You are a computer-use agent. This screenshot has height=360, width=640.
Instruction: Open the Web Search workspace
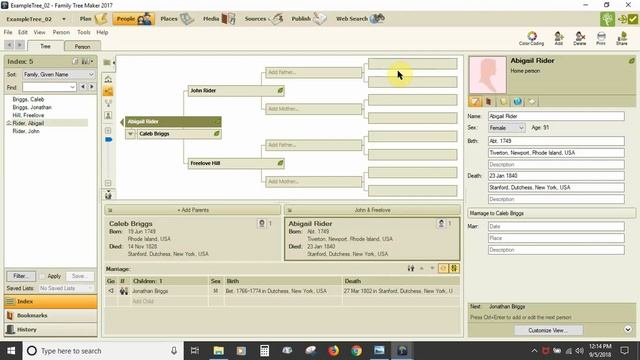360,19
